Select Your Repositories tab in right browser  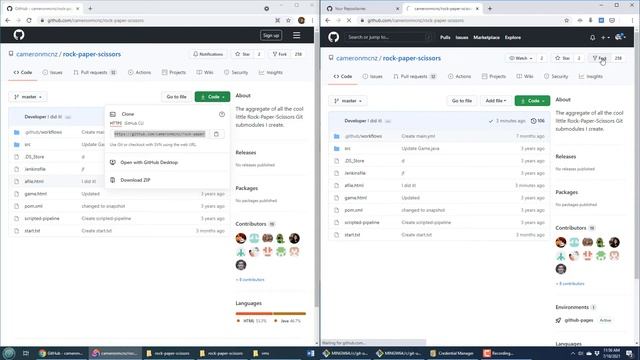(x=362, y=9)
